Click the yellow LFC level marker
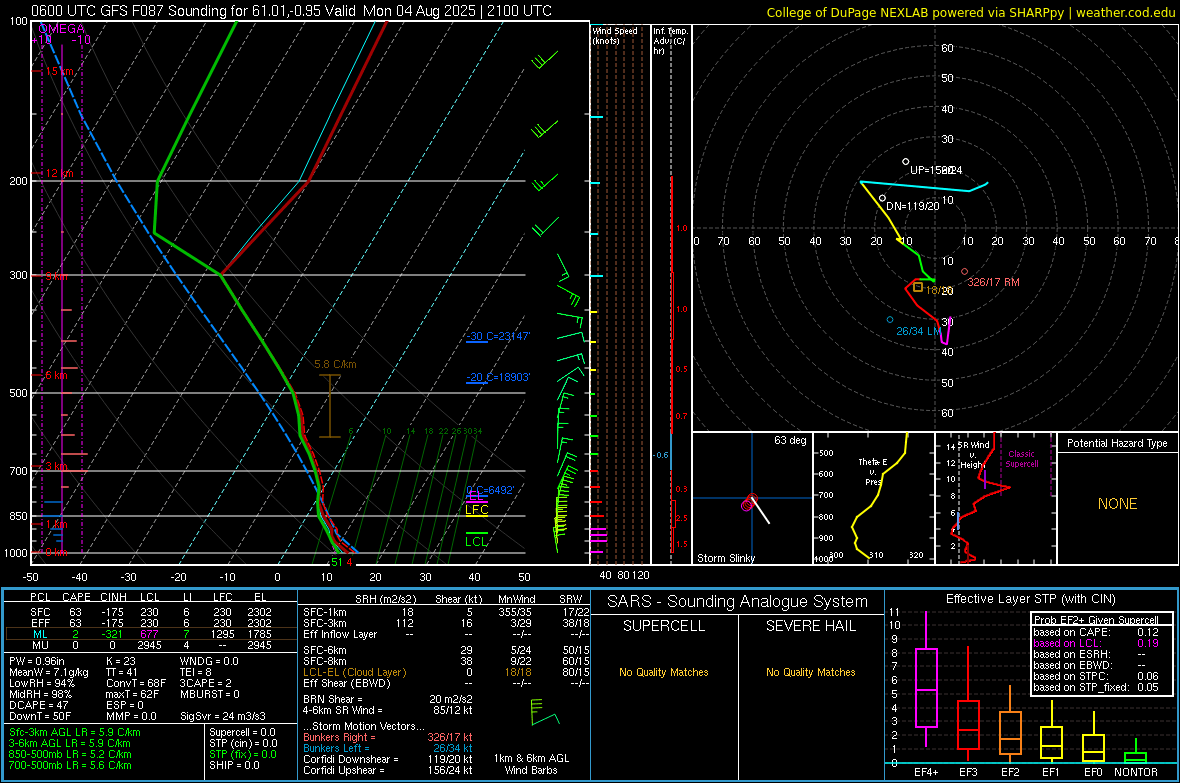Viewport: 1180px width, 783px height. 476,510
